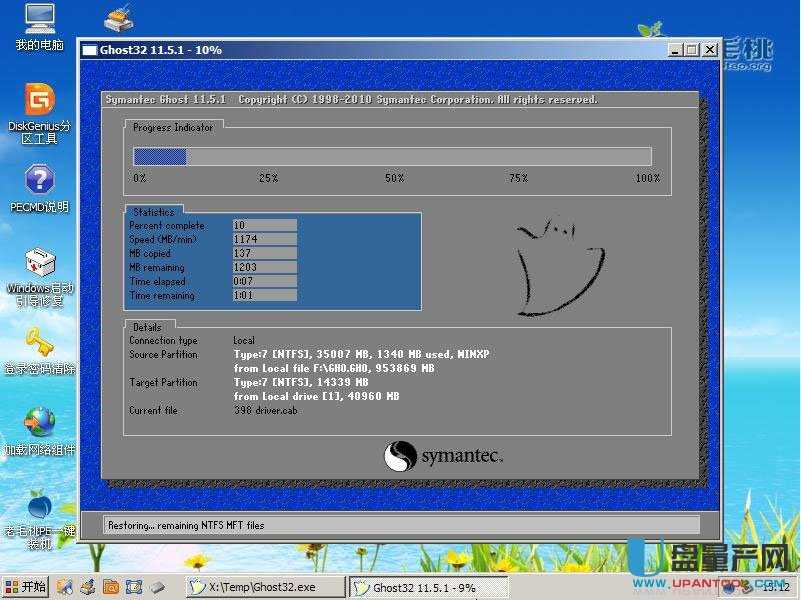801x600 pixels.
Task: Click the Start button on taskbar
Action: tap(25, 587)
